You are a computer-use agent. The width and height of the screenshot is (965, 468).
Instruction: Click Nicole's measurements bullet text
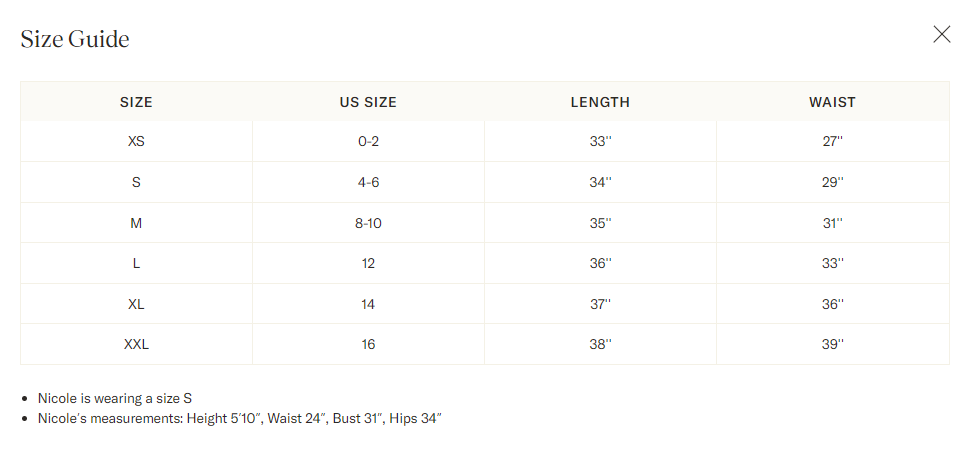[x=240, y=419]
